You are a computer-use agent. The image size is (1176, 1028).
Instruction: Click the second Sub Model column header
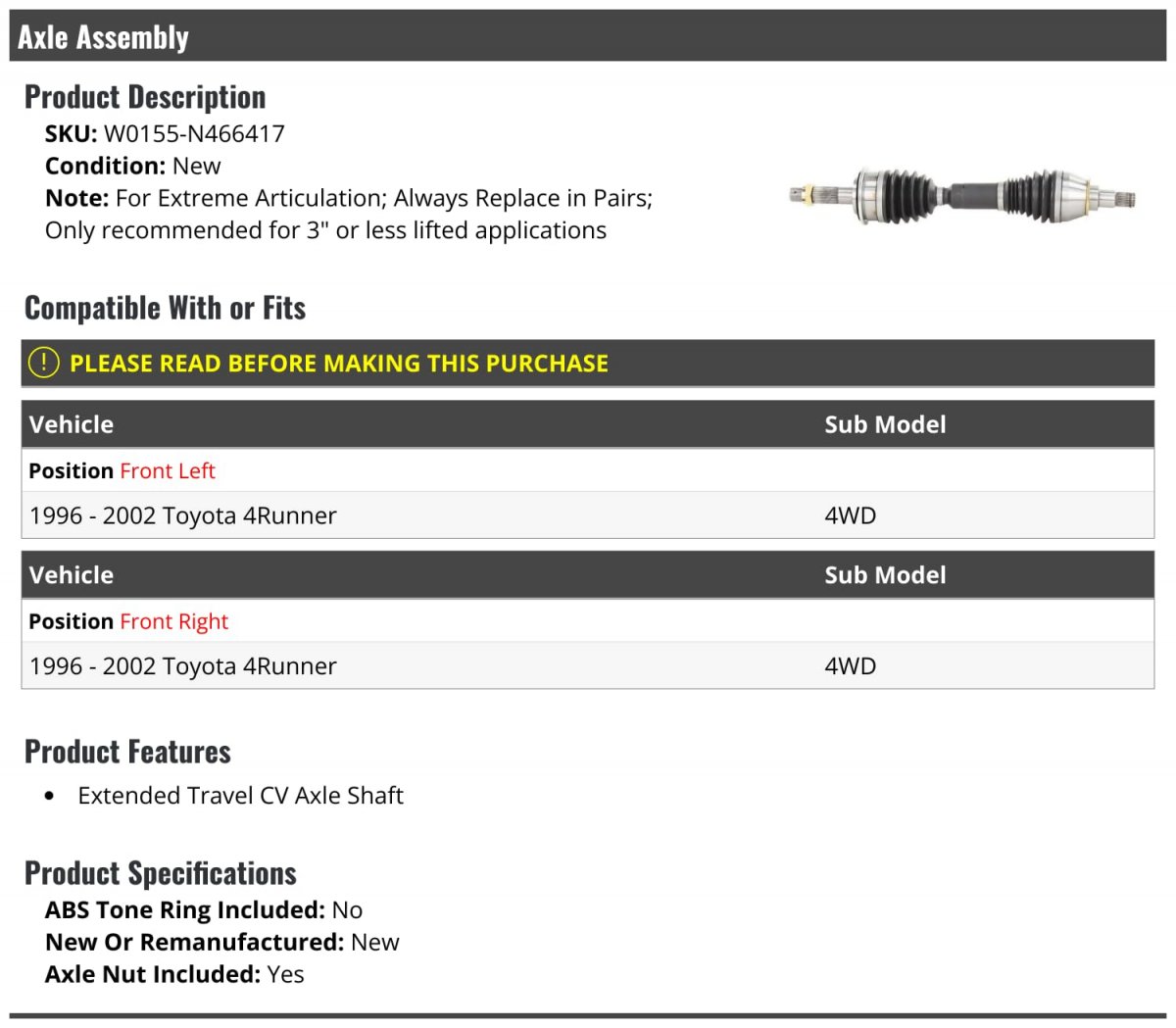point(885,575)
